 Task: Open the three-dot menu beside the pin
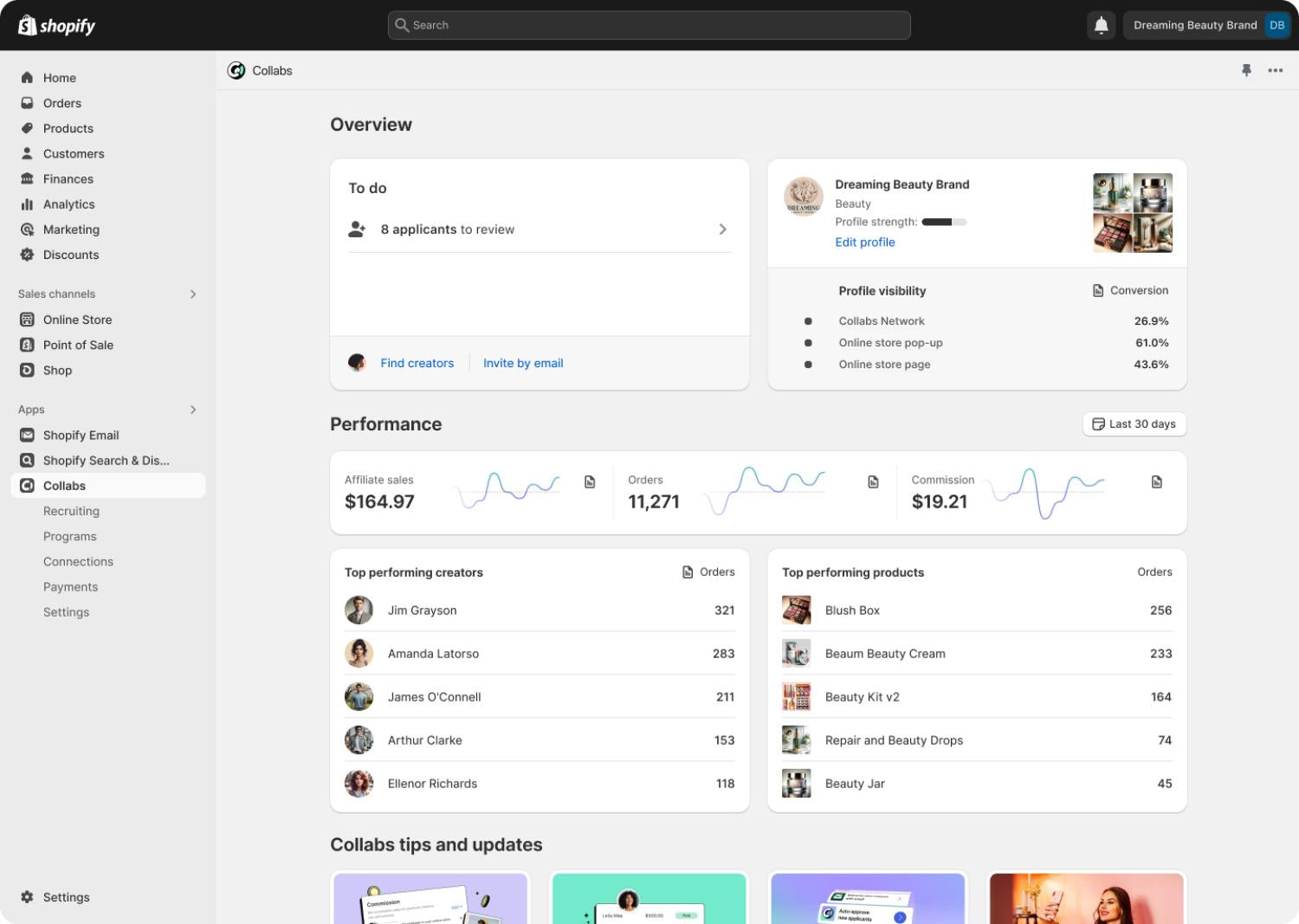coord(1276,70)
